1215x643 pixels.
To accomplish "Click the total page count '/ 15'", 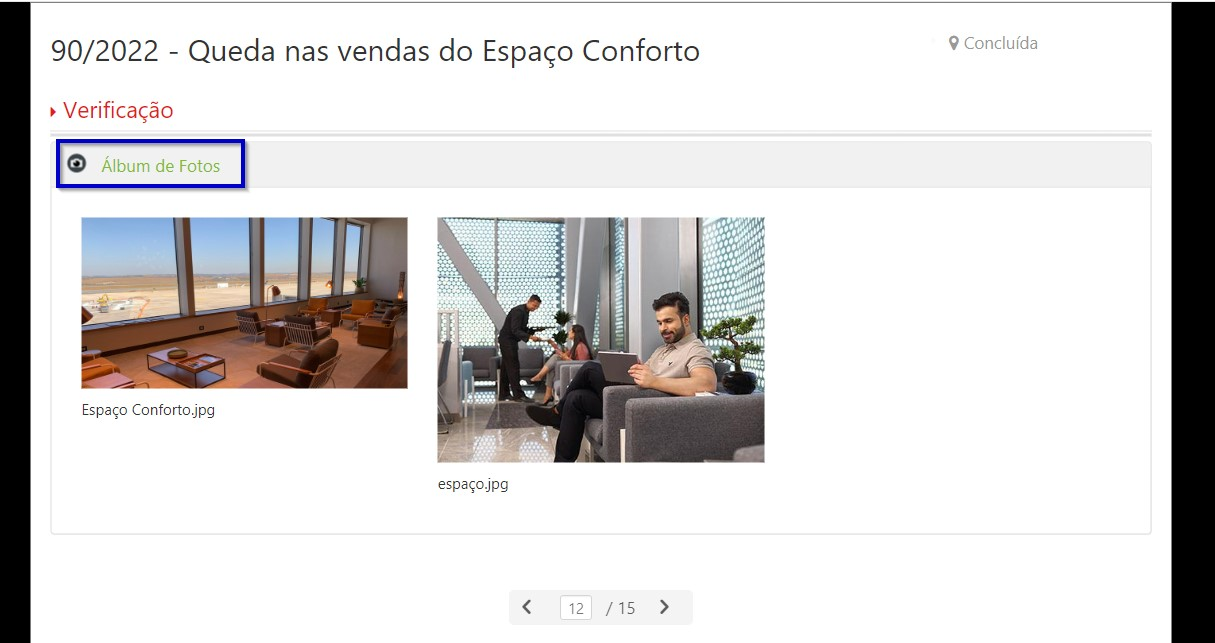I will coord(620,608).
